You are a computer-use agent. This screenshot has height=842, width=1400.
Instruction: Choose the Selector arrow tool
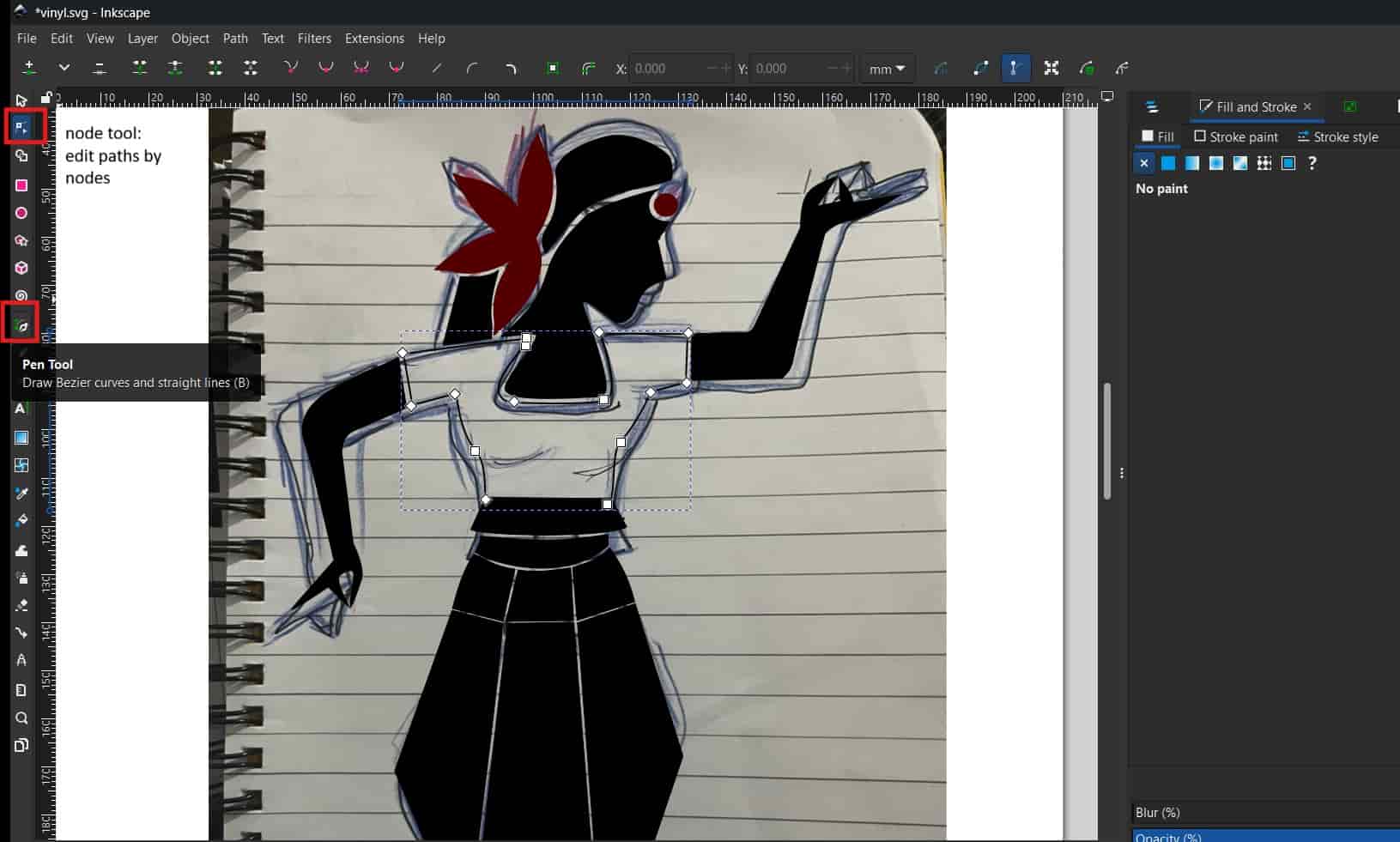click(x=21, y=100)
